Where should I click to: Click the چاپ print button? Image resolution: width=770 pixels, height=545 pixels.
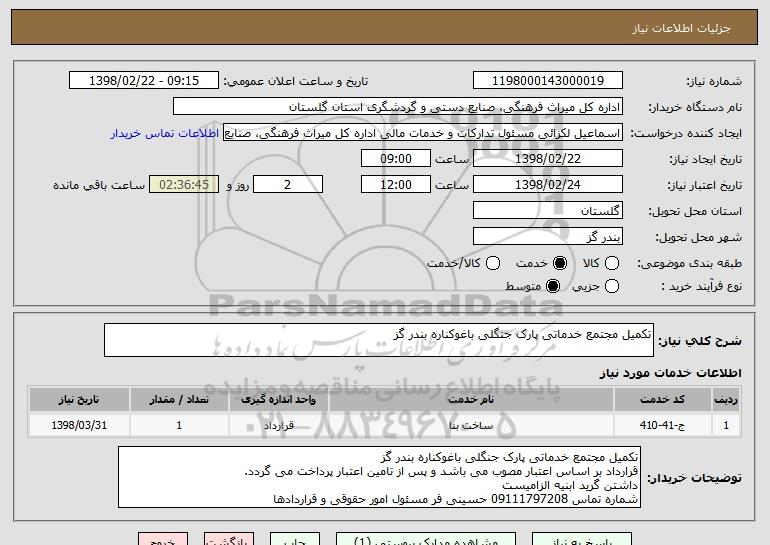pos(295,539)
